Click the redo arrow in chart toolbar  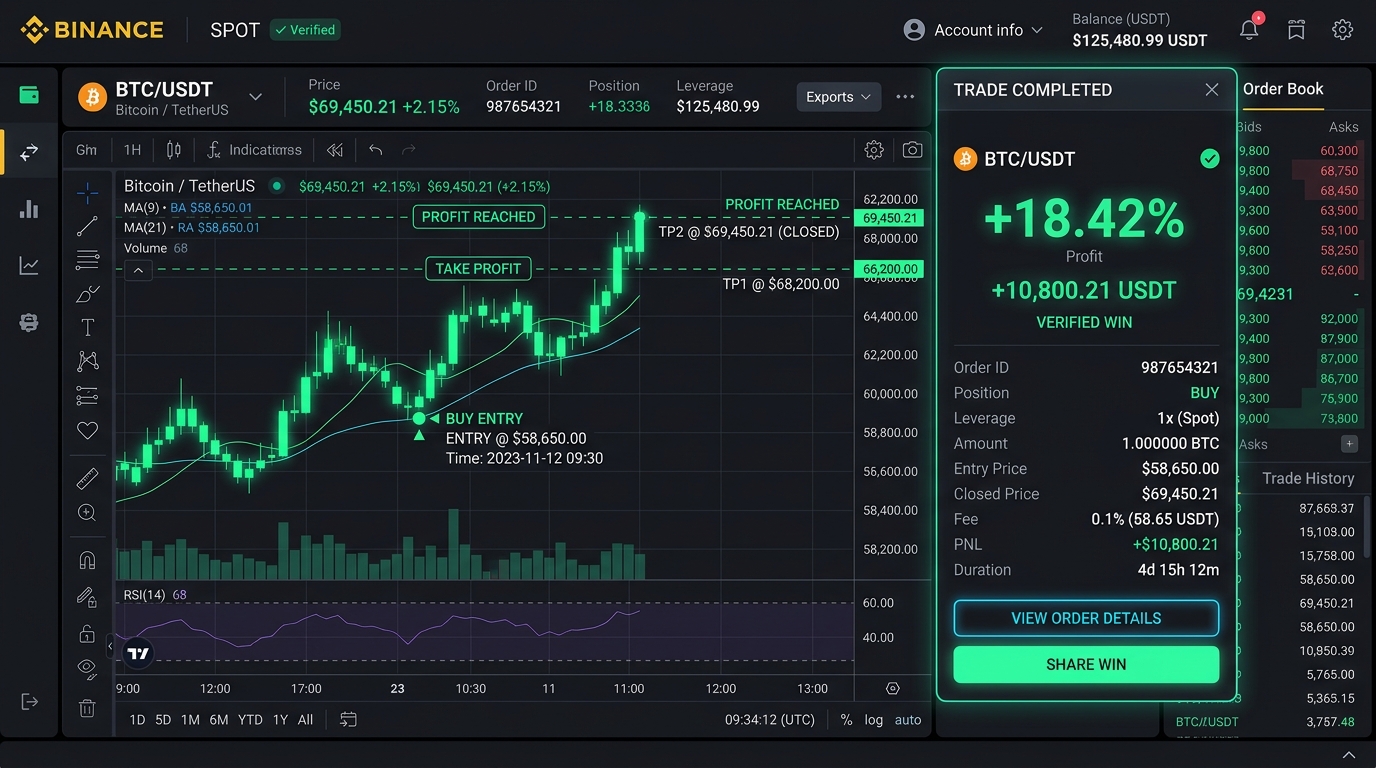click(408, 150)
